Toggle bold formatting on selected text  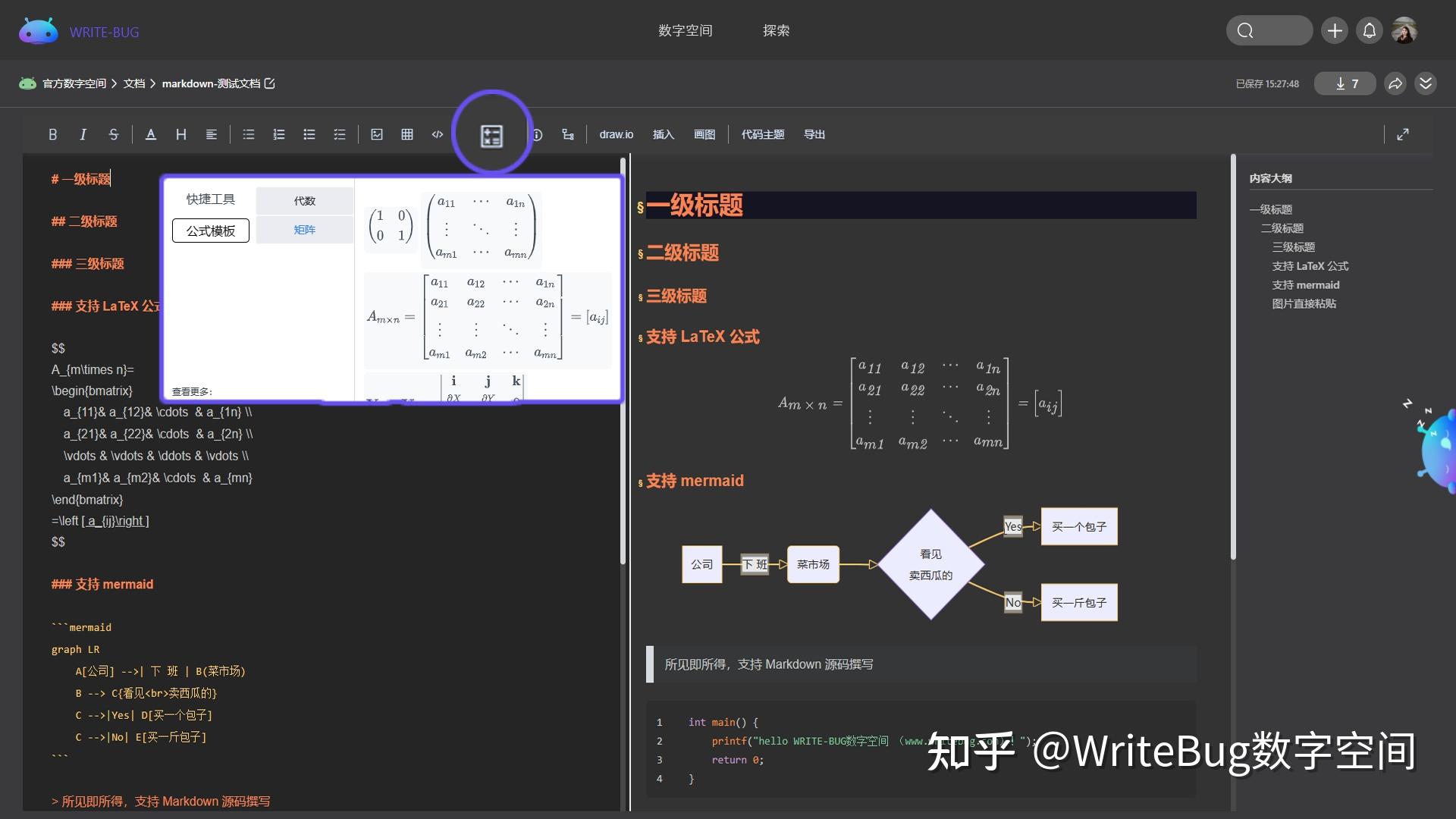(53, 134)
